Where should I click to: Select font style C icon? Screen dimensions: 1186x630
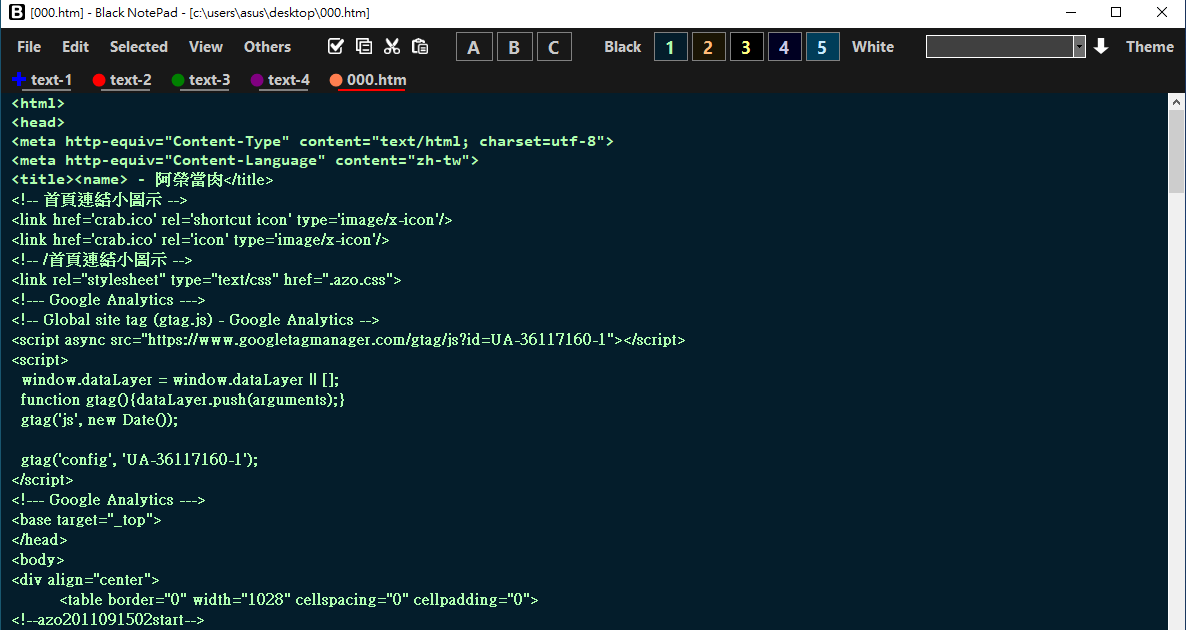554,46
